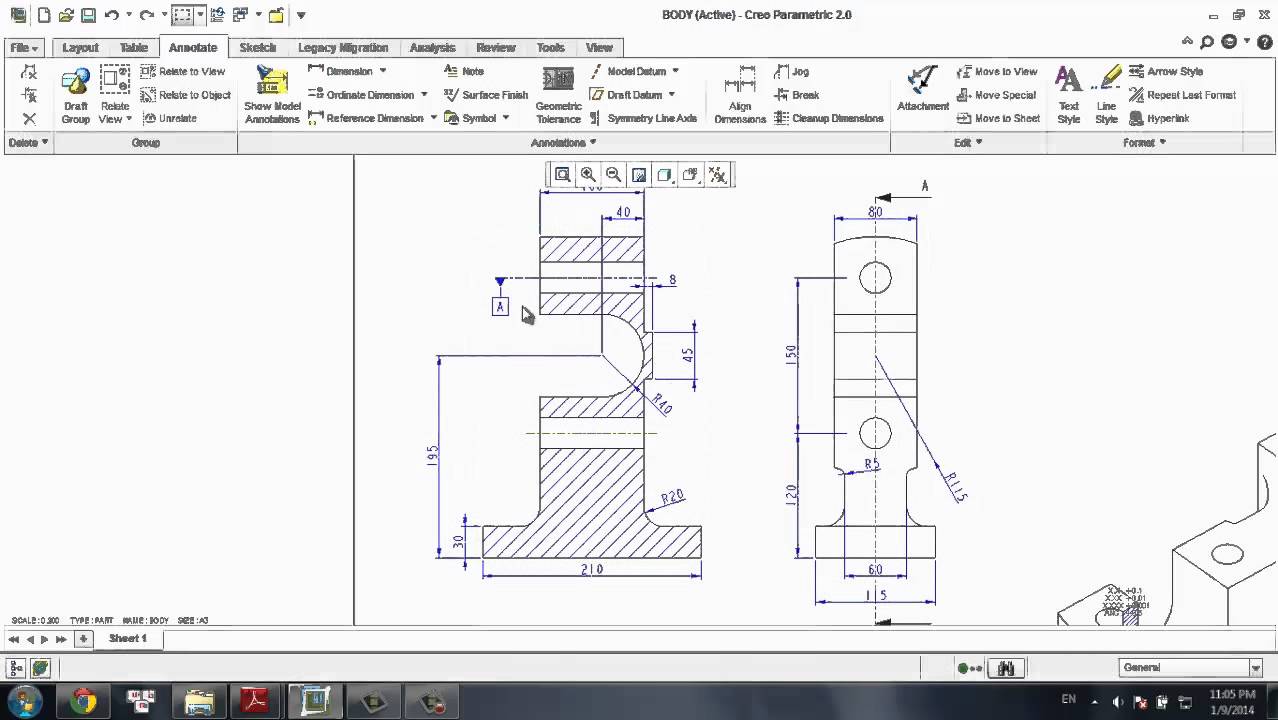Viewport: 1278px width, 720px height.
Task: Switch to the Review tab
Action: [x=496, y=47]
